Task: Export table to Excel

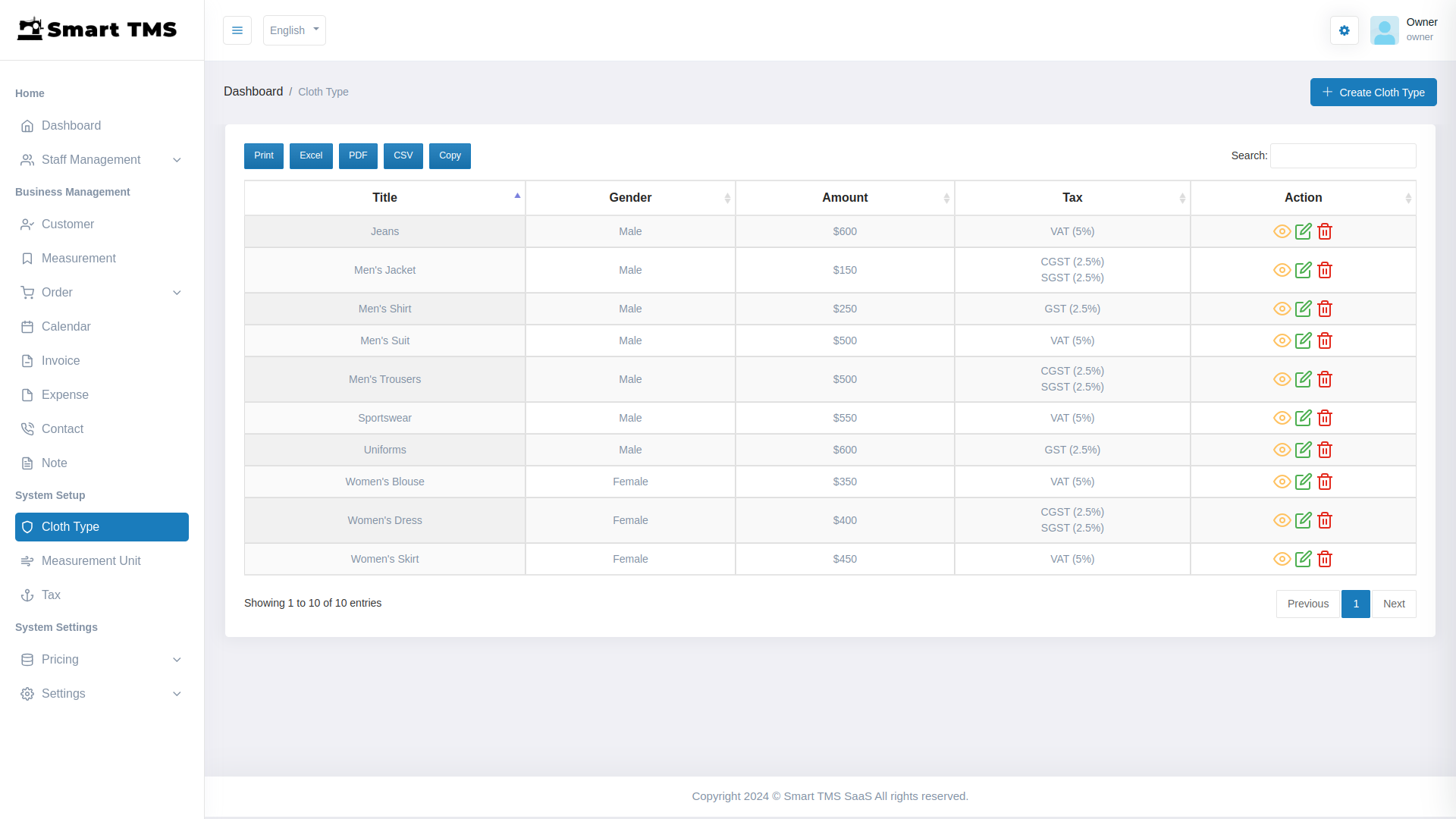Action: (311, 155)
